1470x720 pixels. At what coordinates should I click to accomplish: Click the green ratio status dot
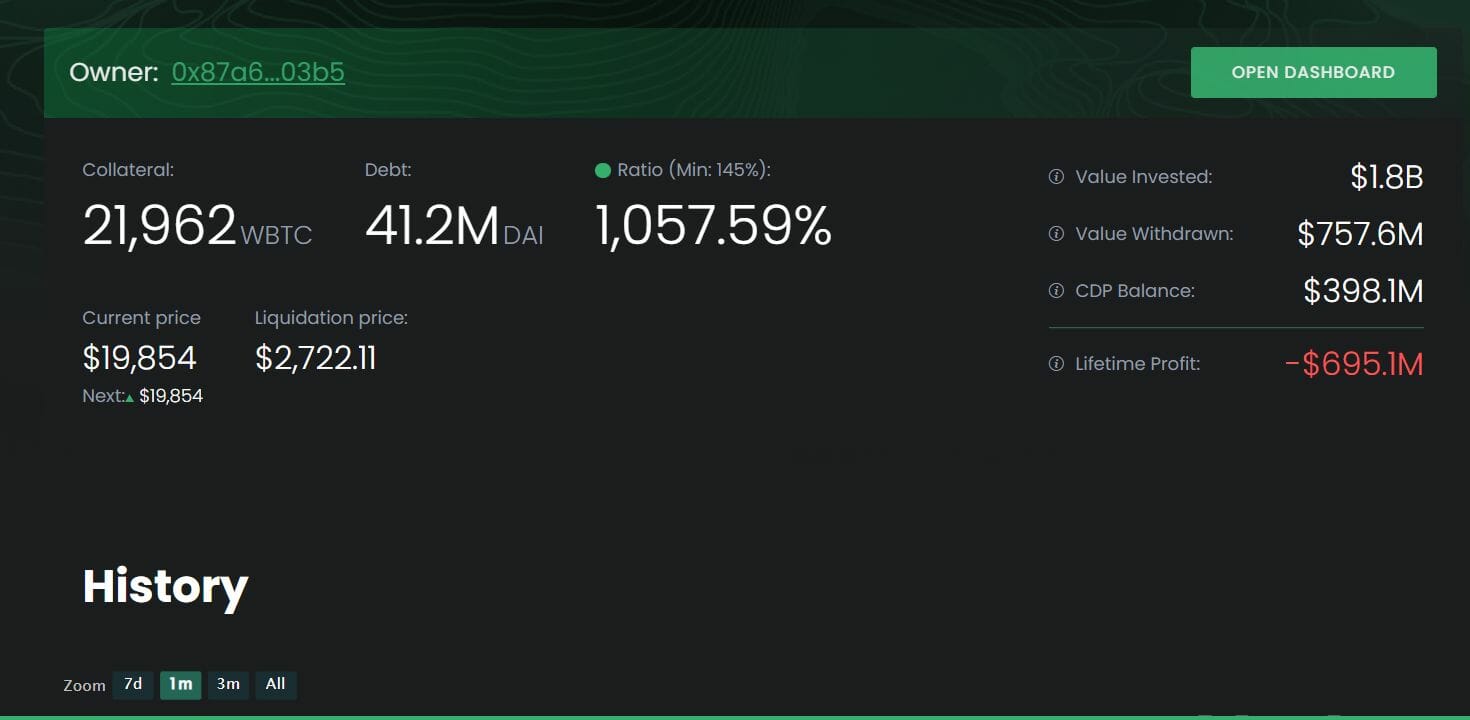click(x=603, y=171)
